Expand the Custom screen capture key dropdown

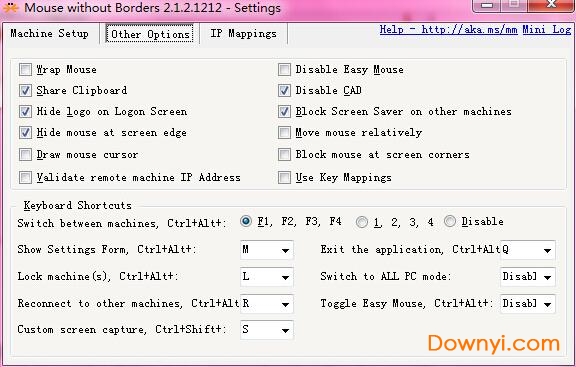pos(267,330)
